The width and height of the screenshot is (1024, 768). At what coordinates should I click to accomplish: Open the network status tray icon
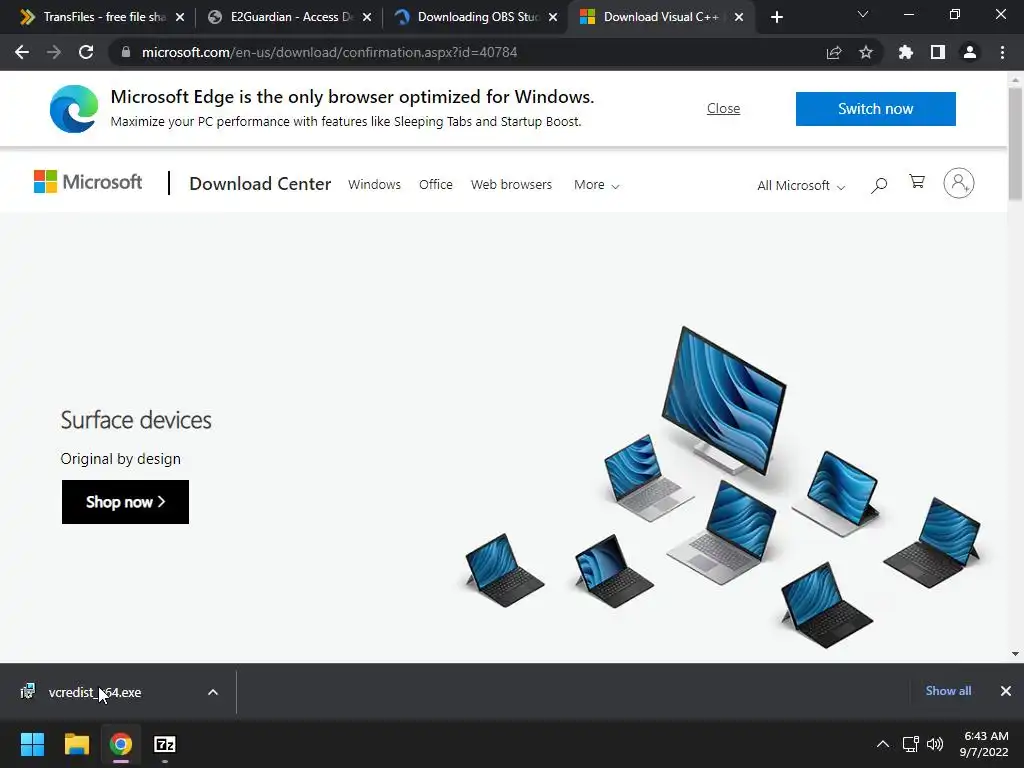coord(910,744)
